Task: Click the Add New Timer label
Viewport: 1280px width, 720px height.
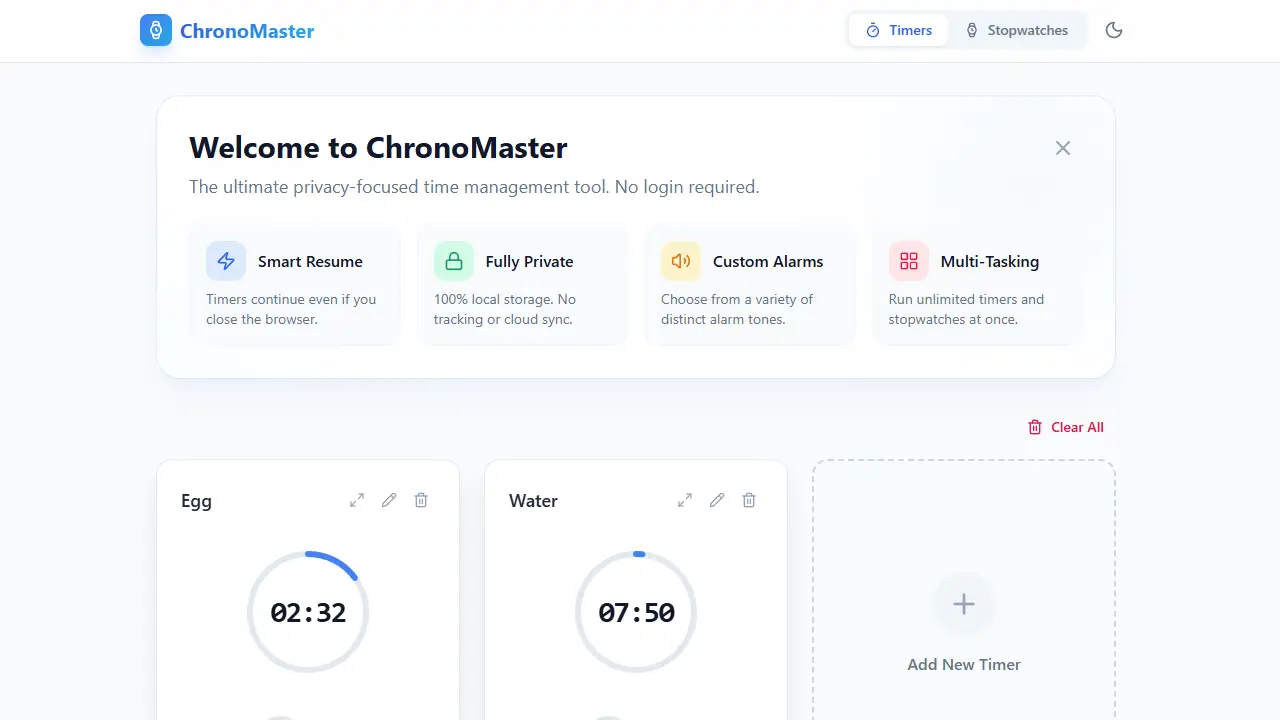Action: pyautogui.click(x=964, y=664)
